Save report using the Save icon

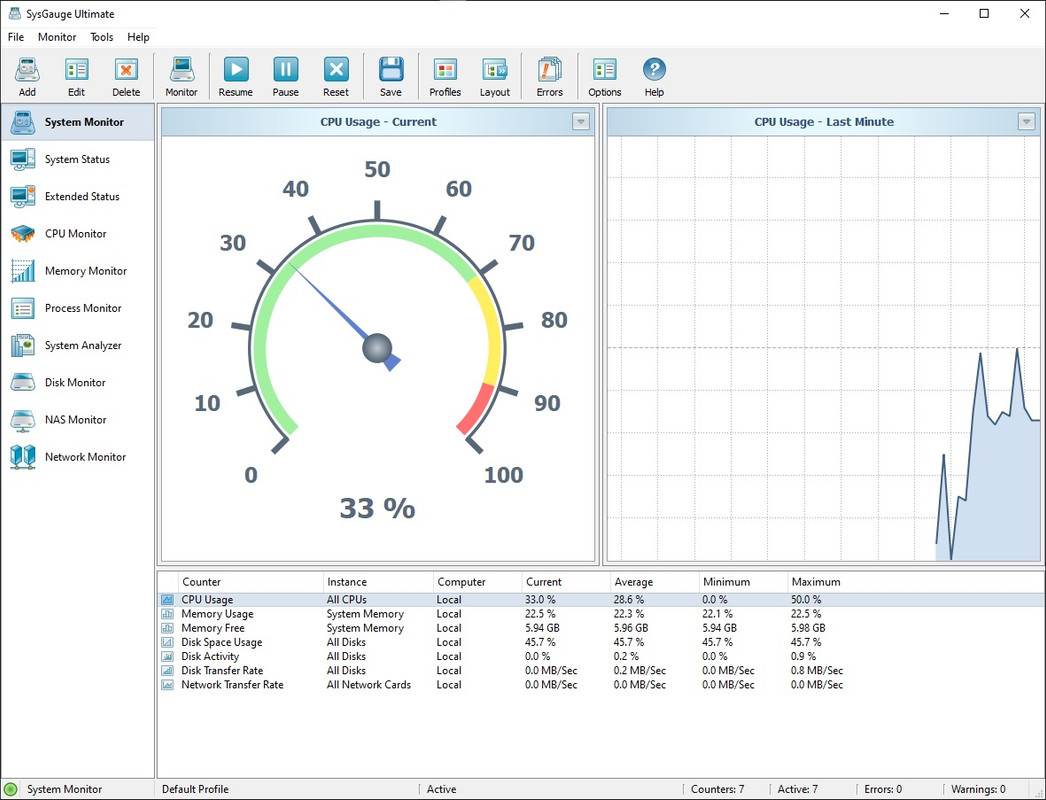click(391, 77)
